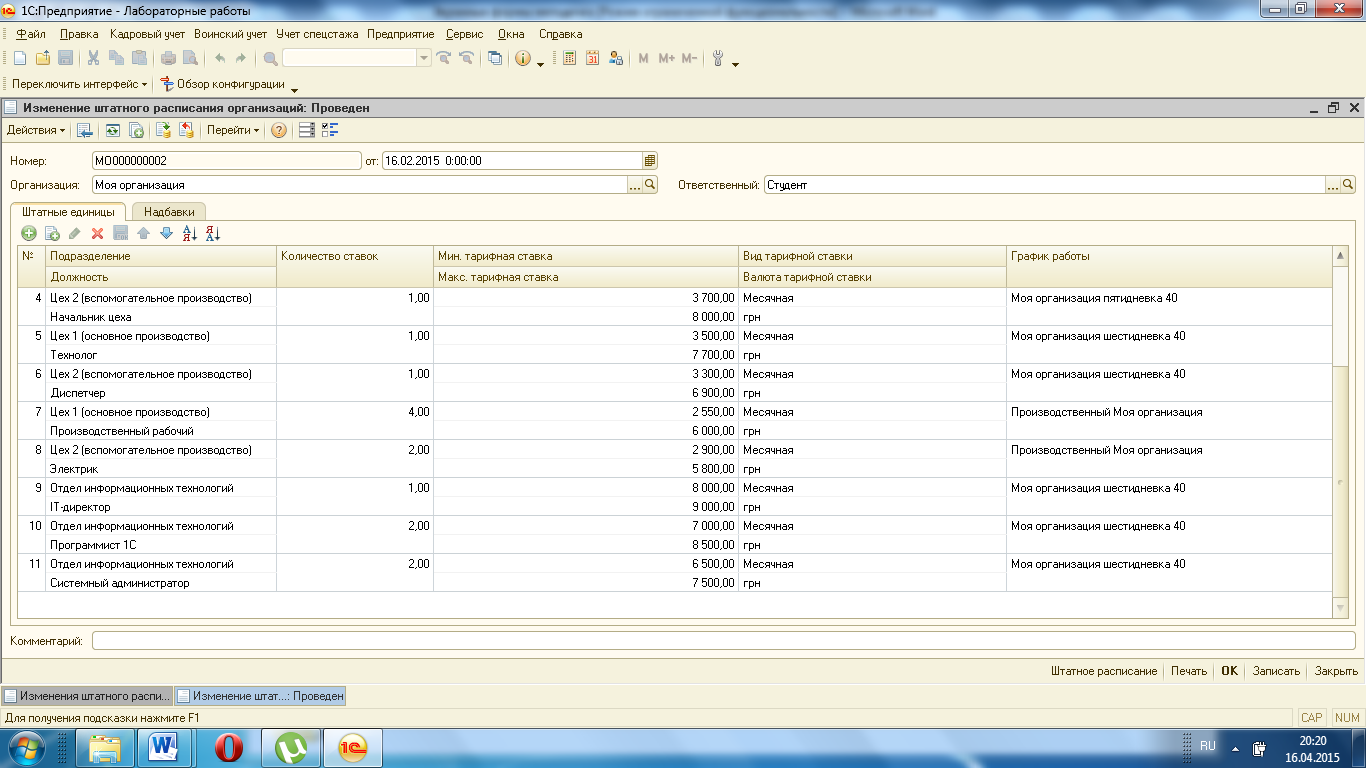Sort rows descending Я-А
This screenshot has width=1366, height=768.
[x=212, y=233]
